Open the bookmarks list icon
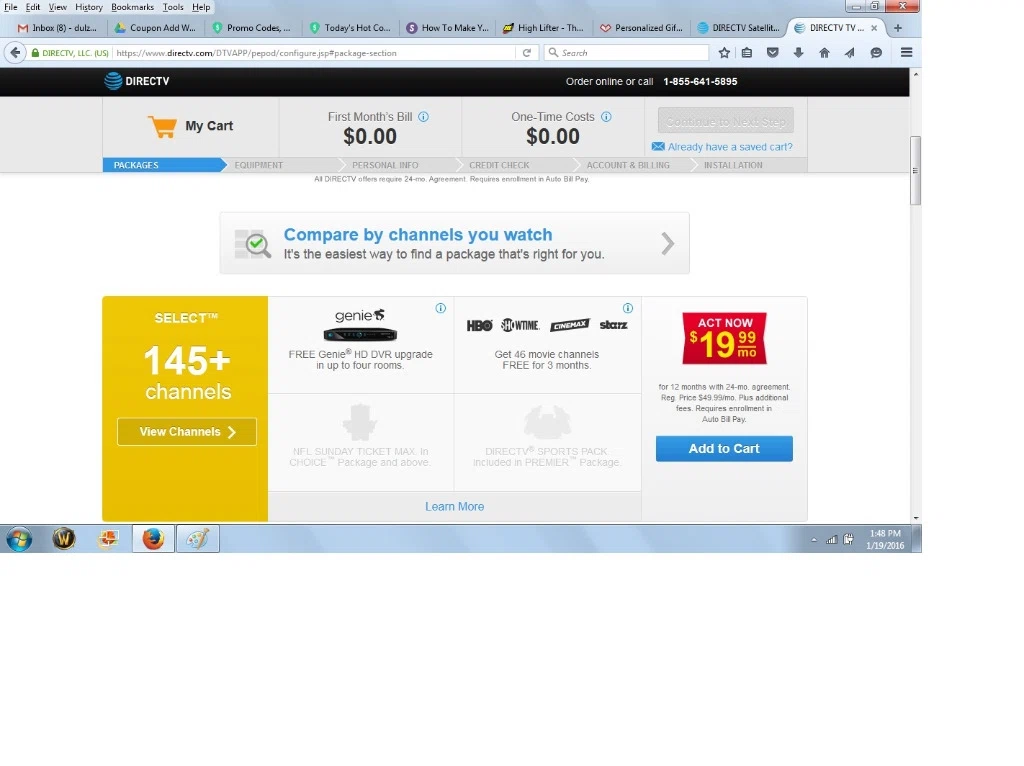This screenshot has width=1024, height=766. tap(747, 53)
